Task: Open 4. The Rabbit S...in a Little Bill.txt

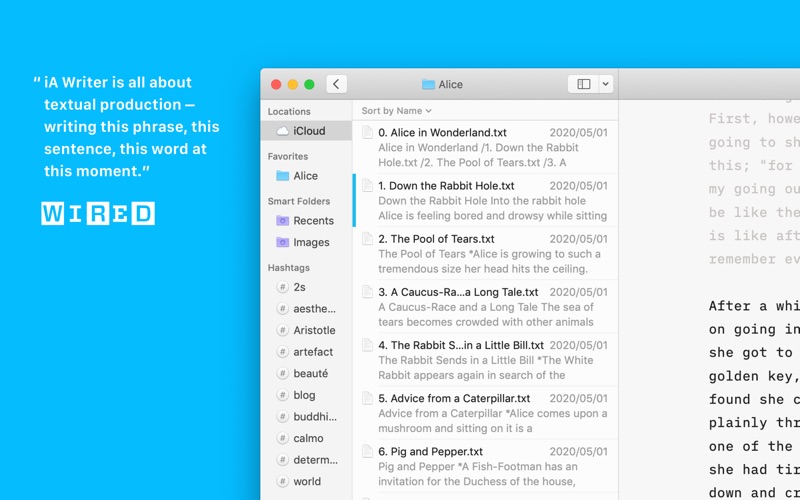Action: coord(485,360)
